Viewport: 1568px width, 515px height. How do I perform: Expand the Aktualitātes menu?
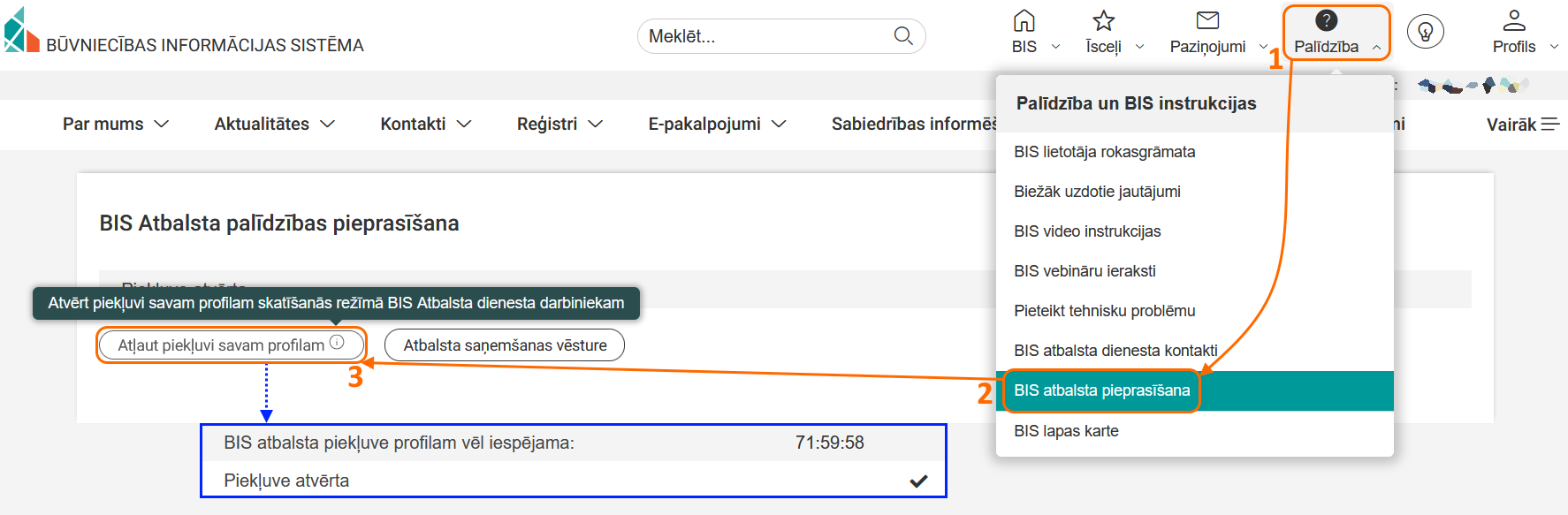pos(274,125)
